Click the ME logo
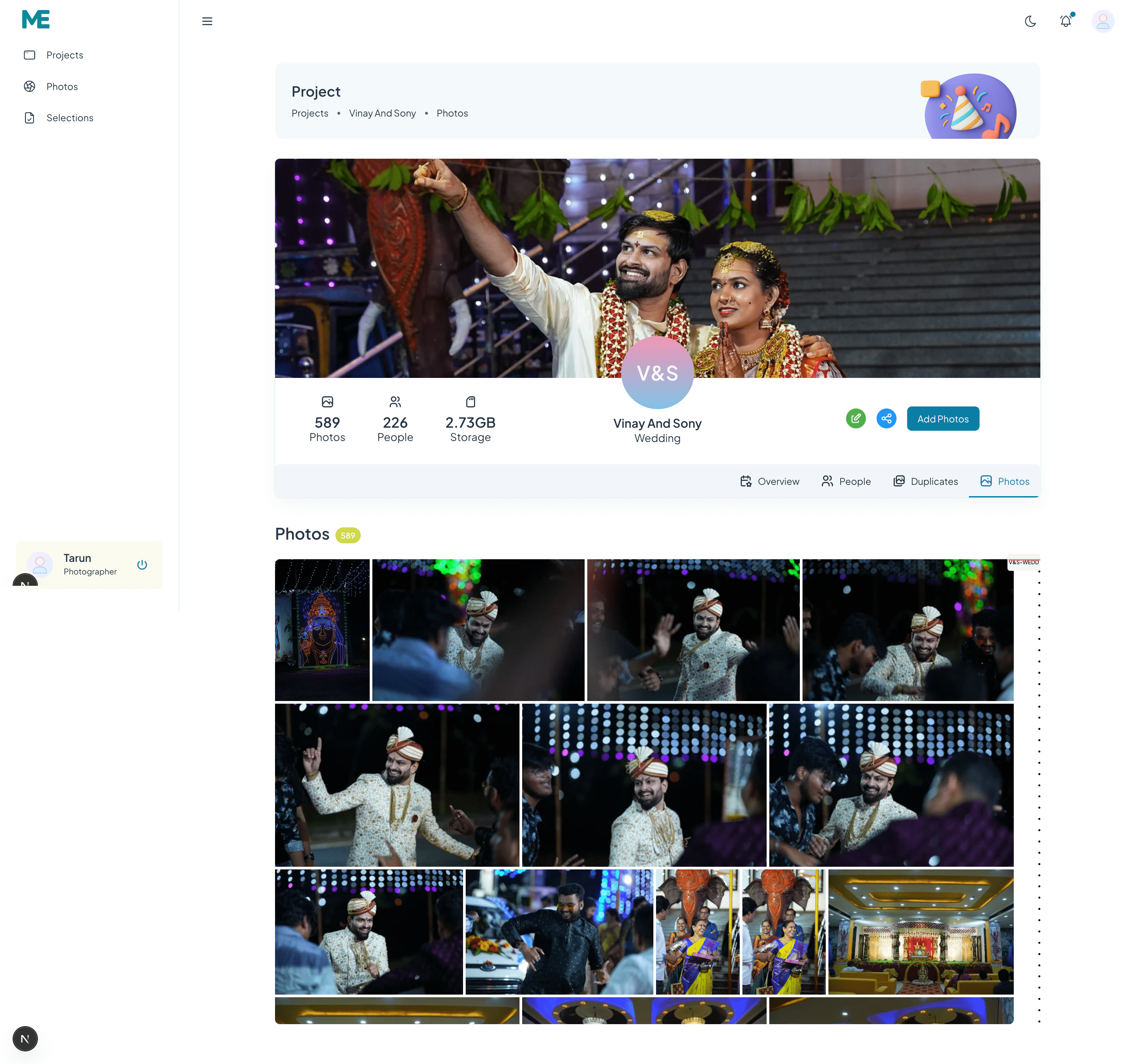Image resolution: width=1136 pixels, height=1064 pixels. point(36,20)
